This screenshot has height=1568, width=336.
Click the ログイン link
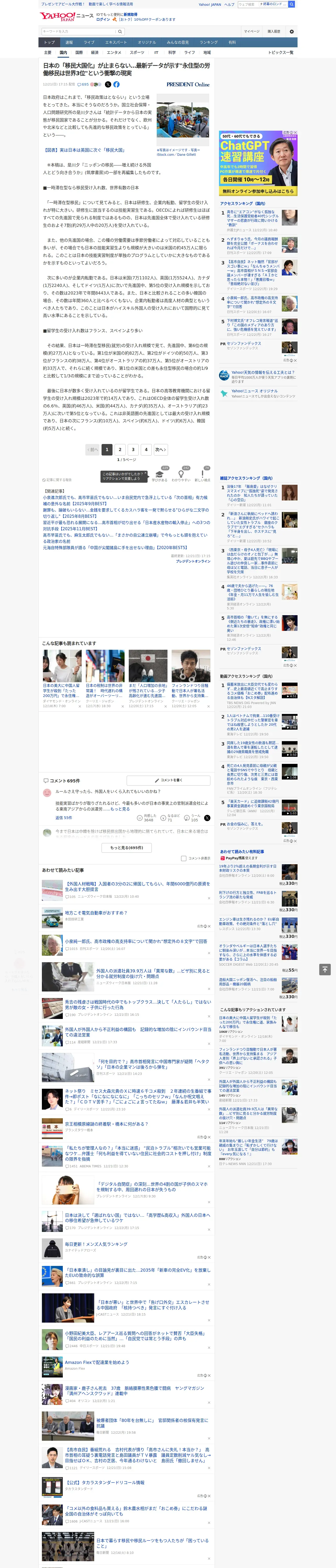pos(103,20)
